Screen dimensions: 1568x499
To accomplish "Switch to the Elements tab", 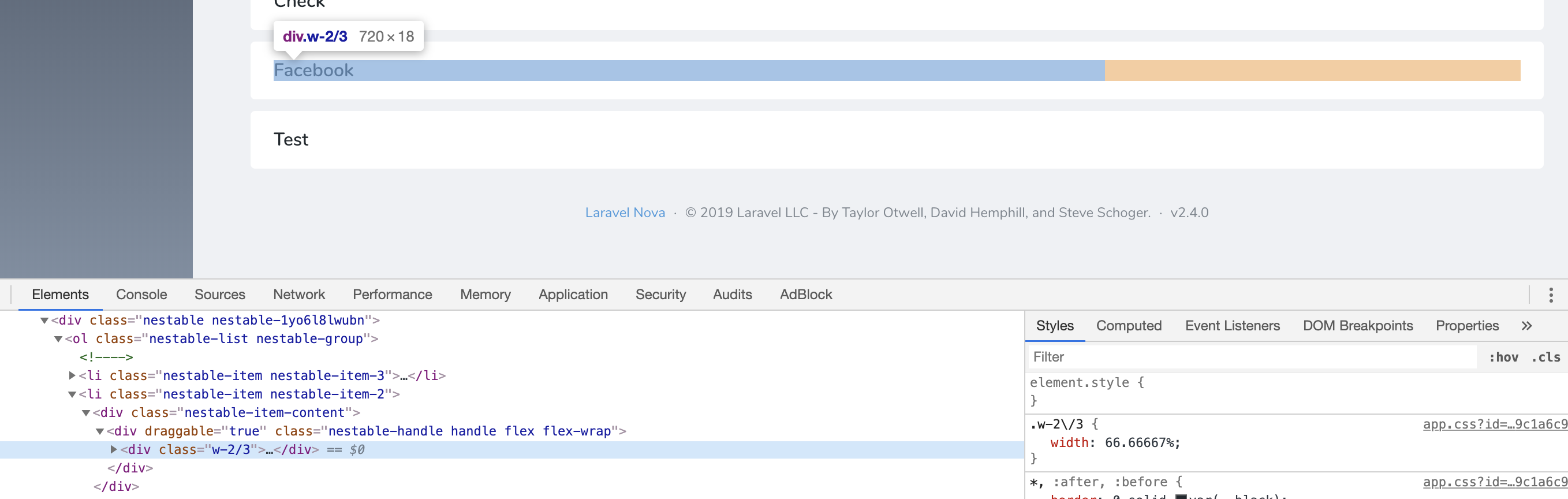I will pyautogui.click(x=60, y=295).
